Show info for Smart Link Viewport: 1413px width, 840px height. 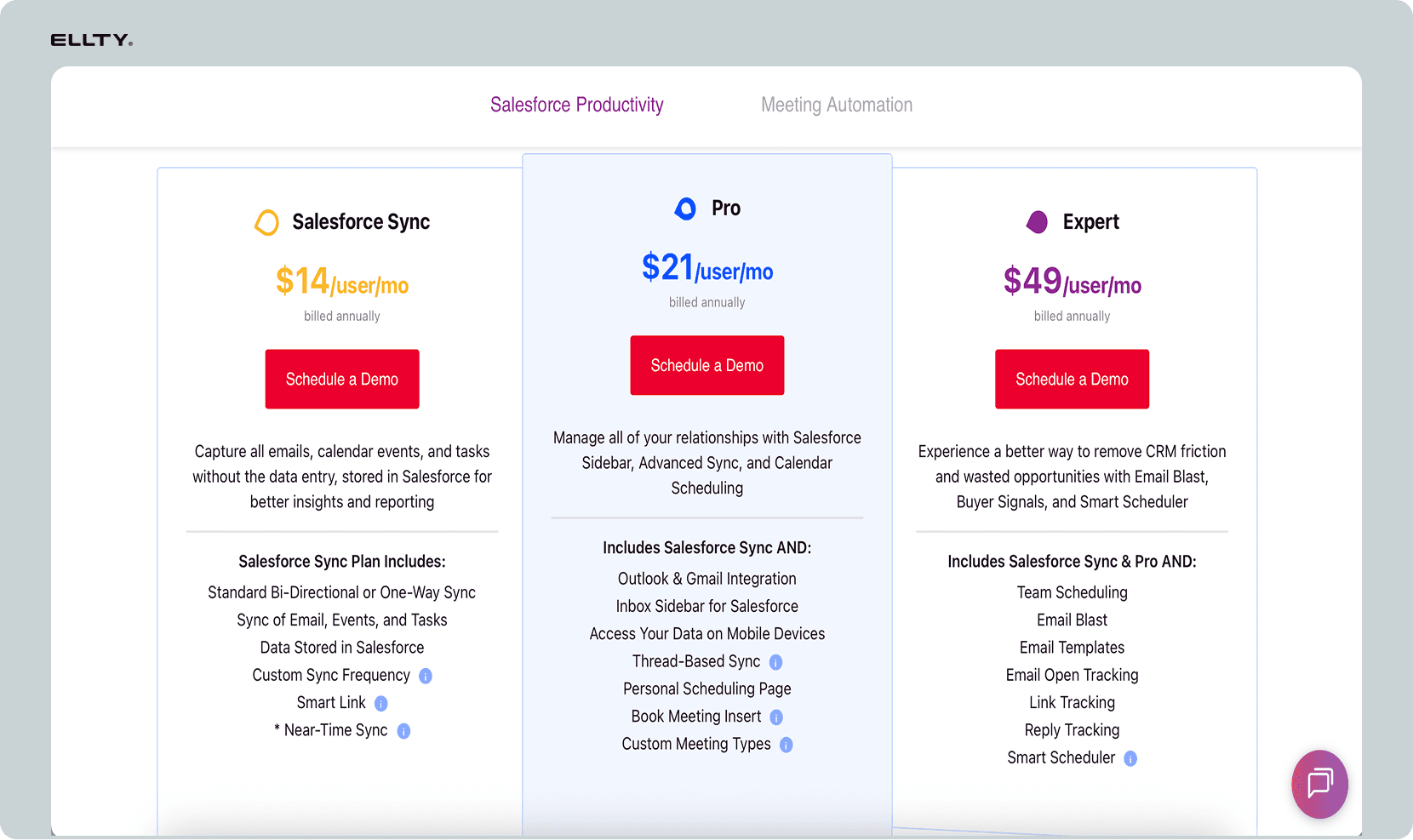point(381,703)
